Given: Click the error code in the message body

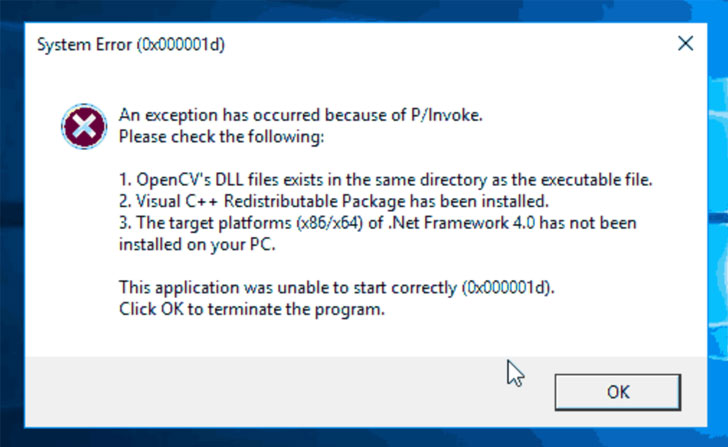Looking at the screenshot, I should pyautogui.click(x=507, y=288).
